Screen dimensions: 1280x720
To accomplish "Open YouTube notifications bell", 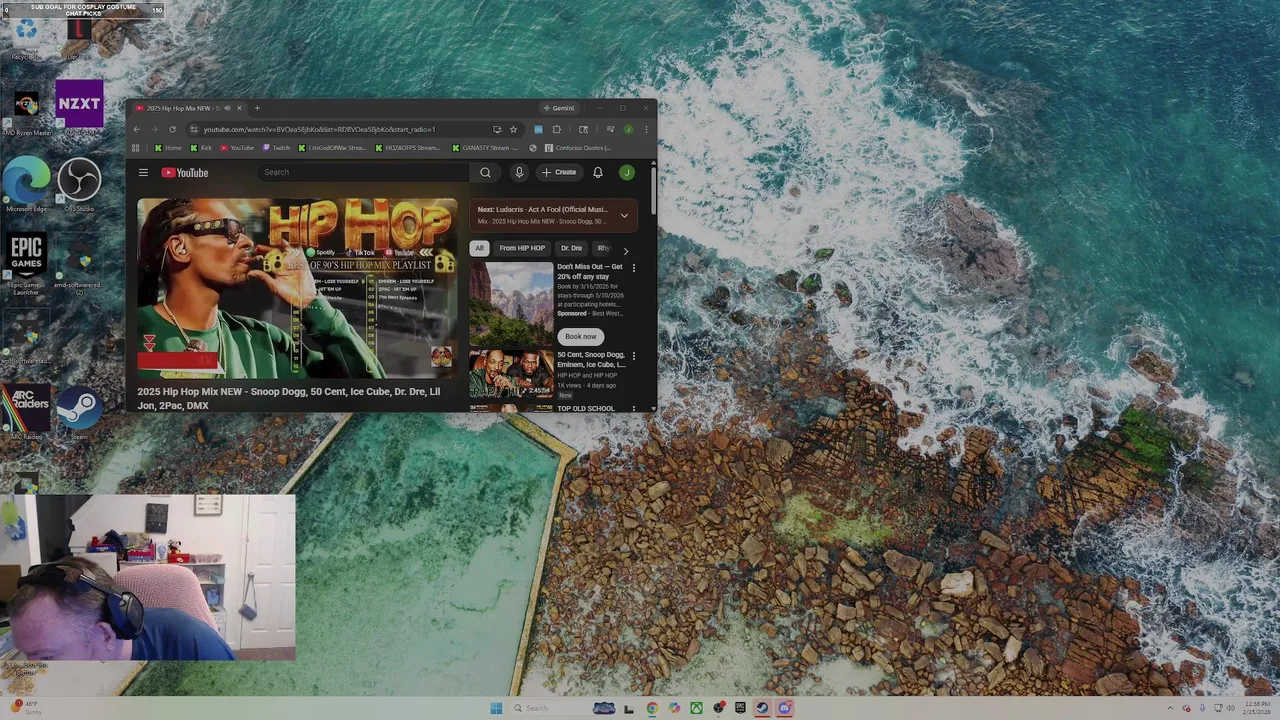I will 598,172.
